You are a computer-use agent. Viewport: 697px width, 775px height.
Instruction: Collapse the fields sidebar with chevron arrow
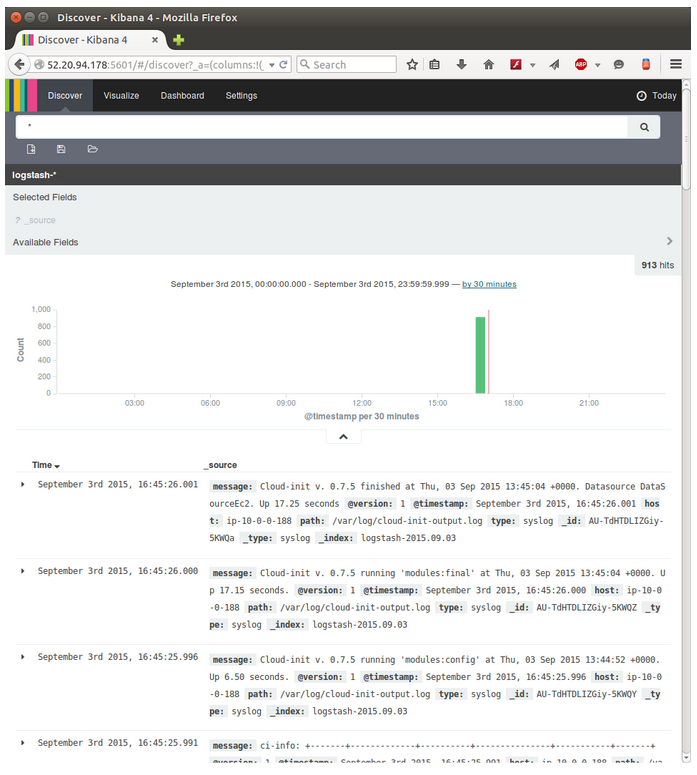[x=669, y=241]
